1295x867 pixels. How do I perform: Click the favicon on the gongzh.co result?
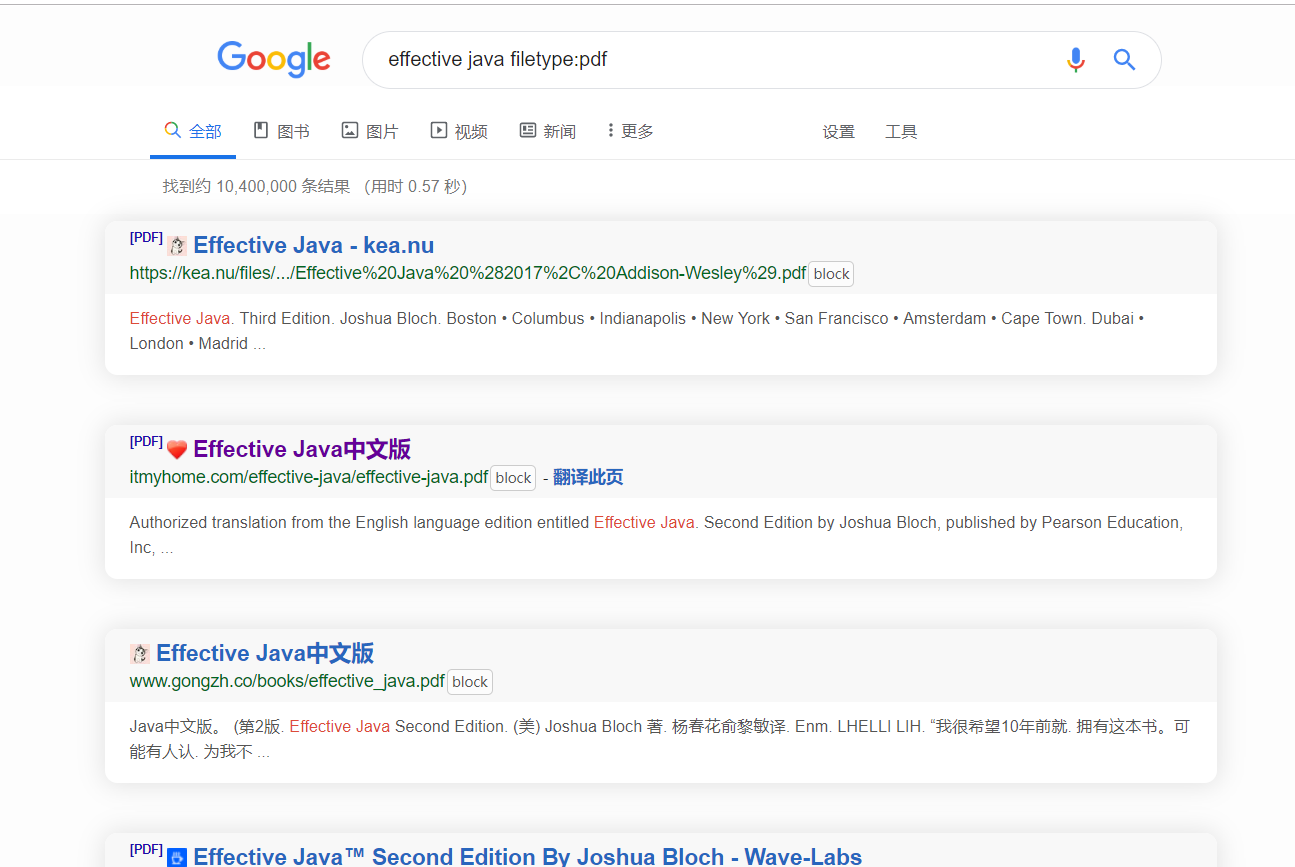point(140,654)
